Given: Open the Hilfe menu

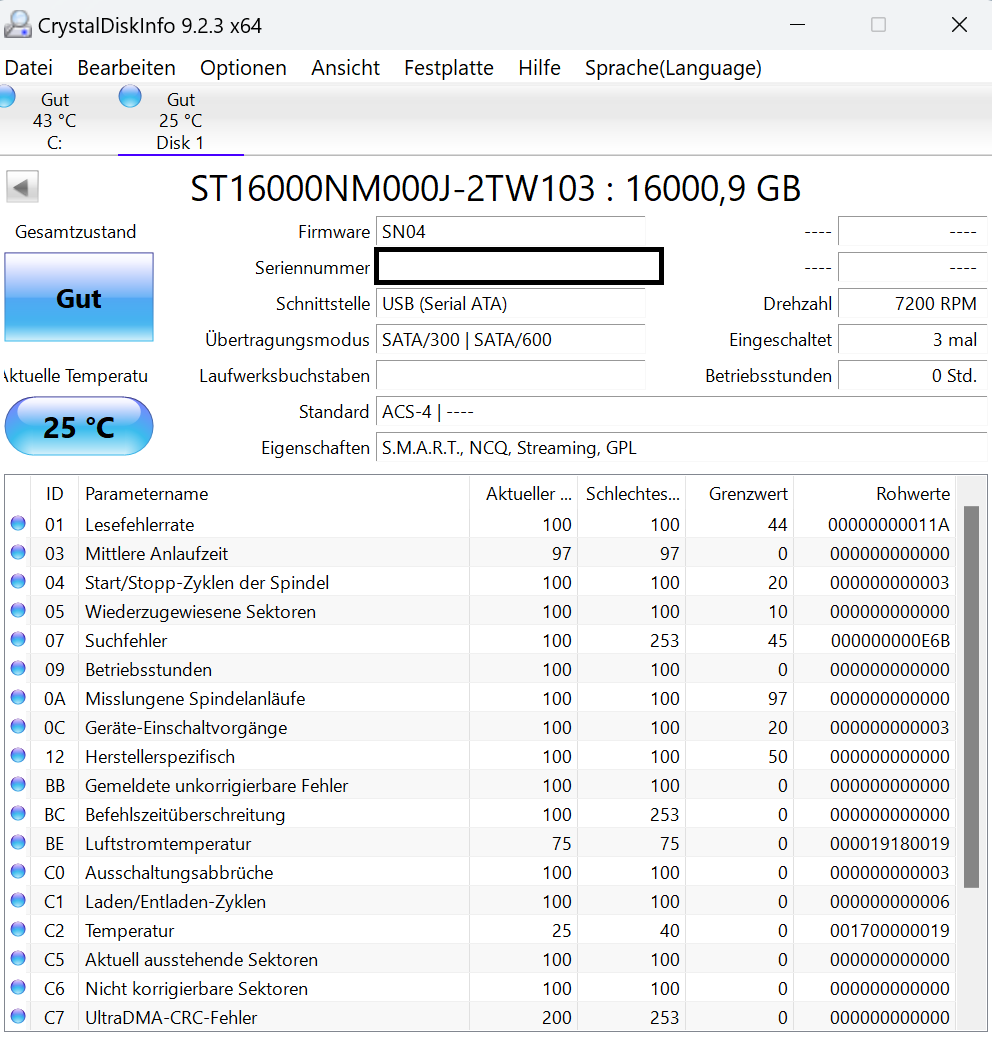Looking at the screenshot, I should (x=540, y=68).
